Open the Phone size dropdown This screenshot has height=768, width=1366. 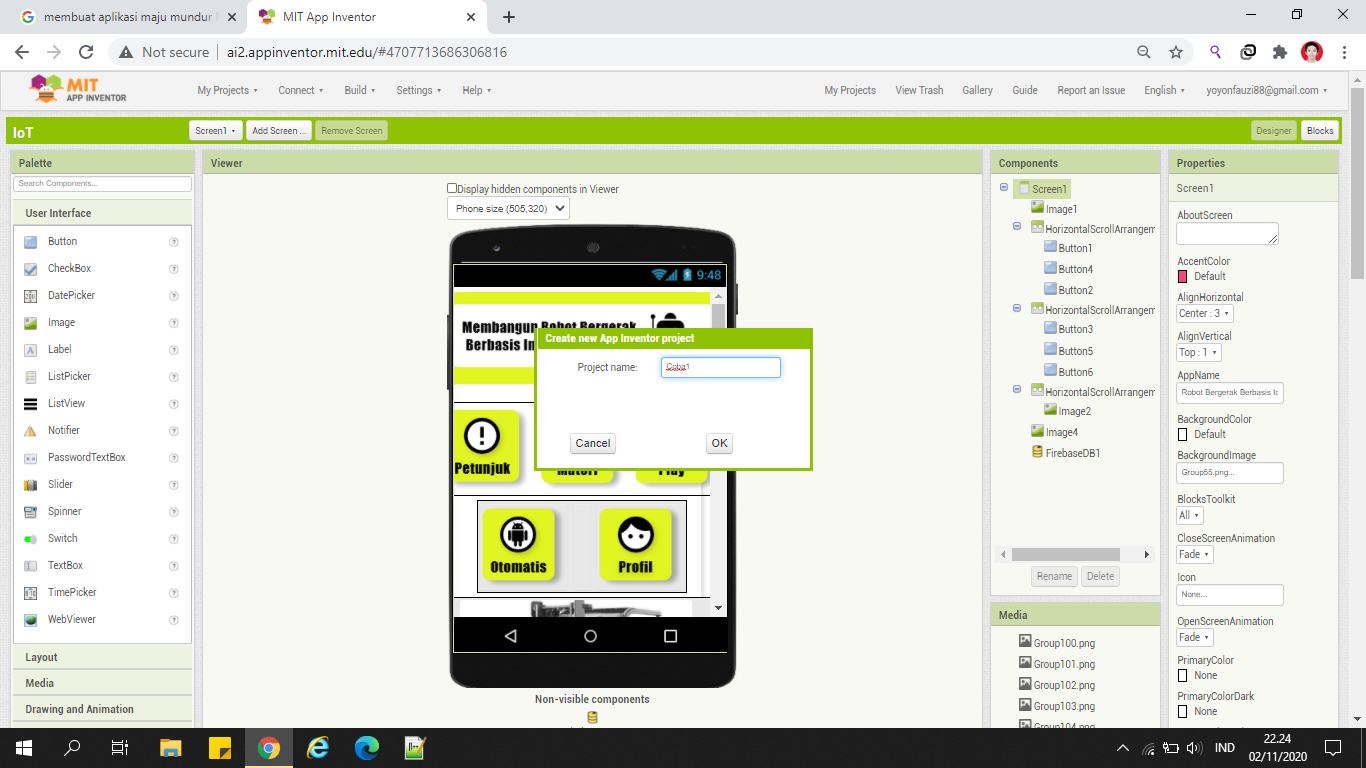click(x=508, y=209)
